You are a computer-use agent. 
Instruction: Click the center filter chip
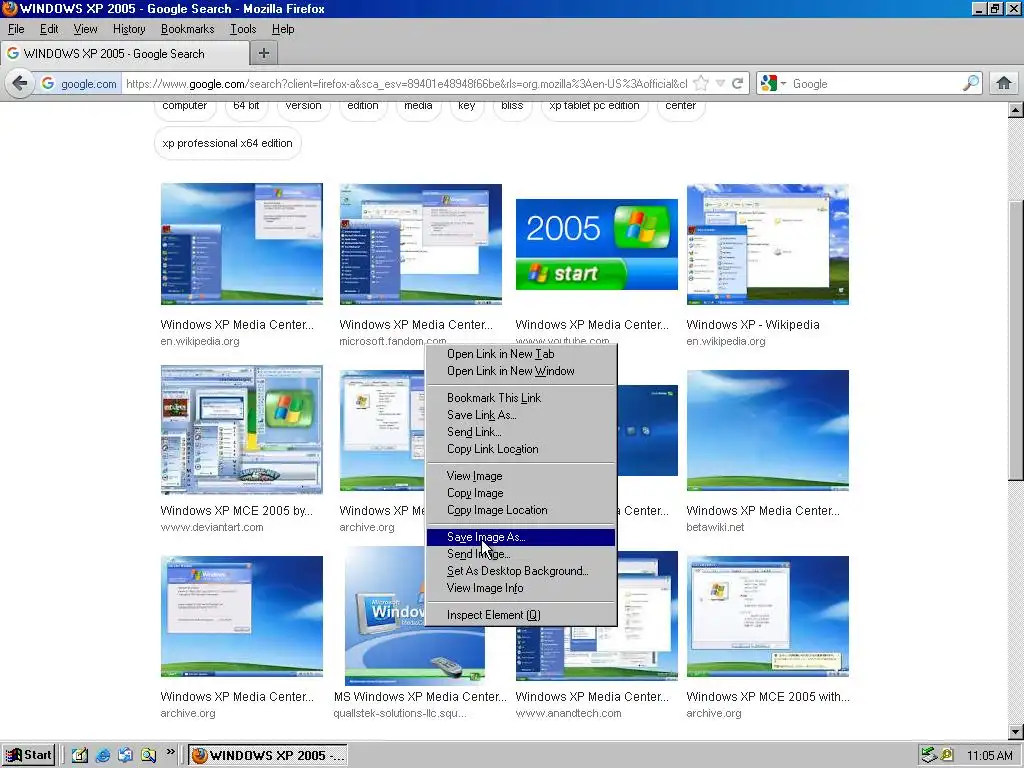pyautogui.click(x=680, y=108)
